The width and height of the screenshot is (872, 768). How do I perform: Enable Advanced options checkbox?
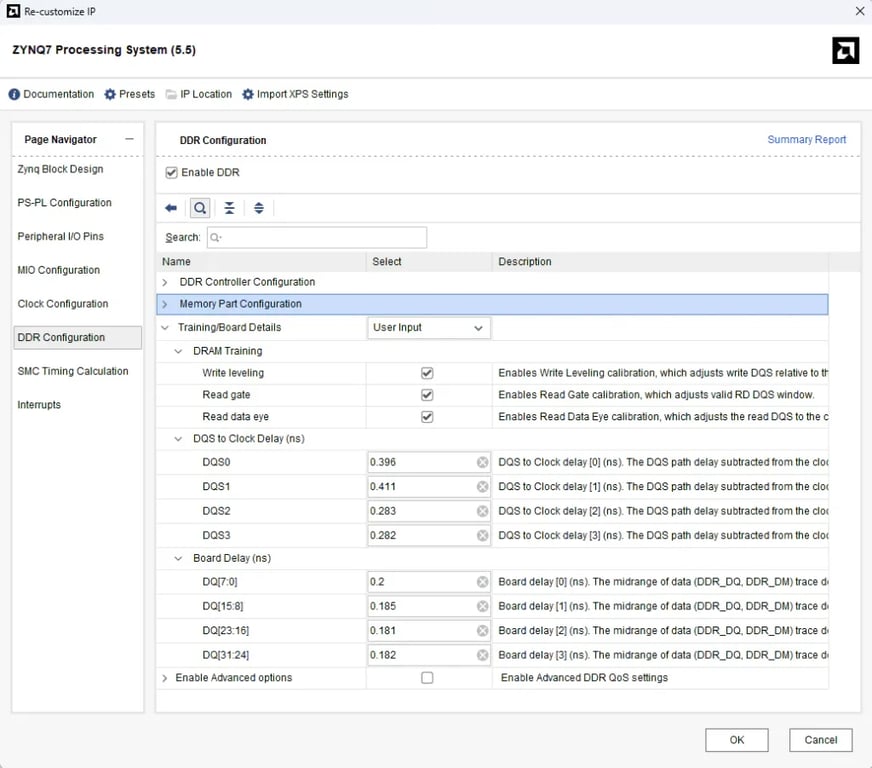427,678
